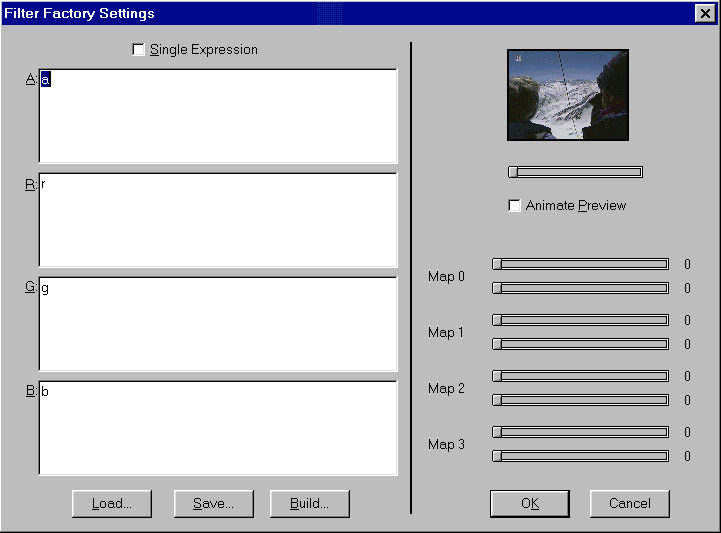The image size is (721, 533).
Task: Click inside the R channel expression field
Action: pyautogui.click(x=217, y=219)
